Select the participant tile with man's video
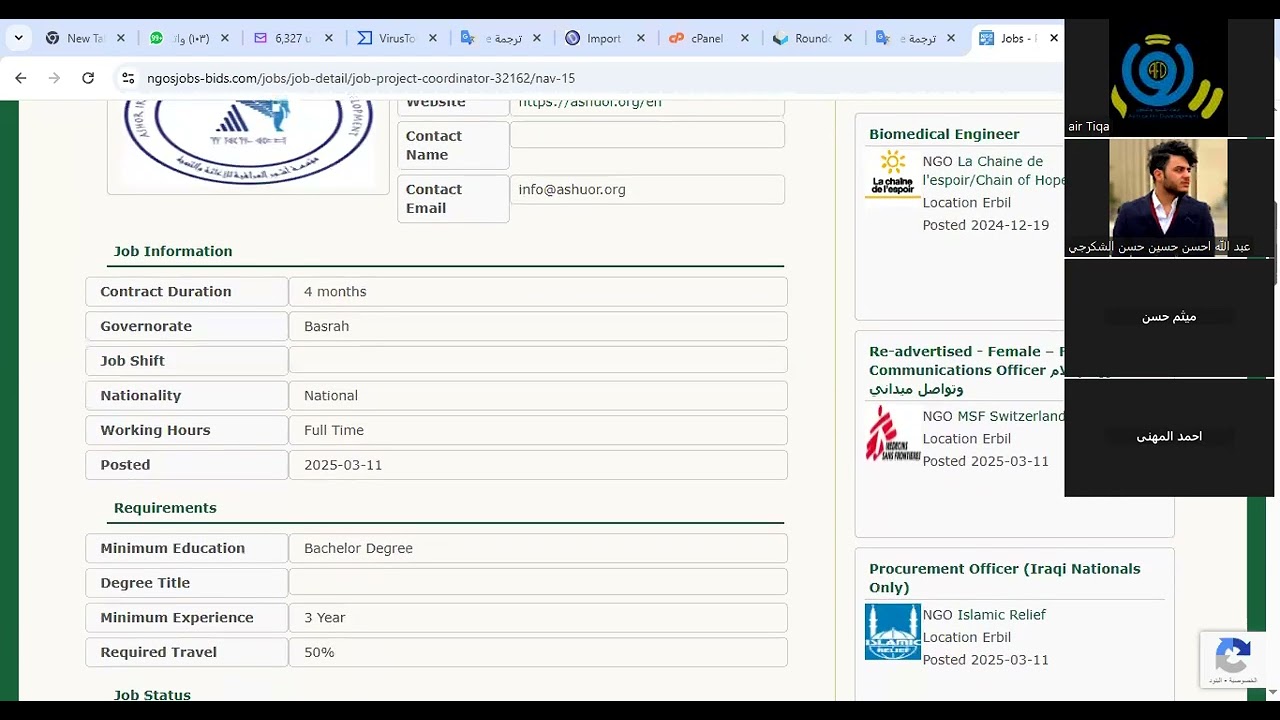The width and height of the screenshot is (1280, 720). pyautogui.click(x=1169, y=197)
